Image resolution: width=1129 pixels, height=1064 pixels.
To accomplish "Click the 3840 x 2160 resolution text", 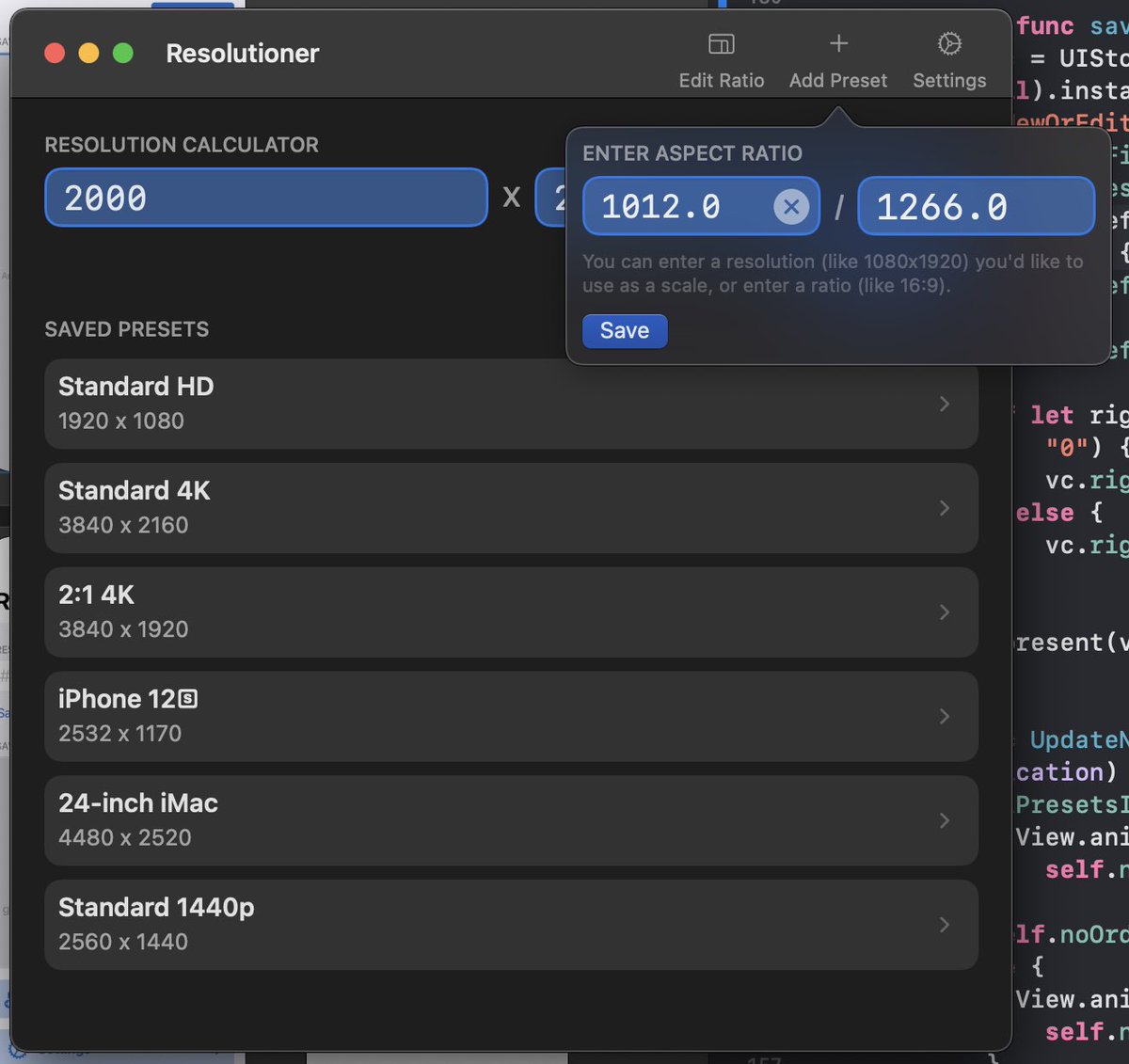I will (123, 525).
